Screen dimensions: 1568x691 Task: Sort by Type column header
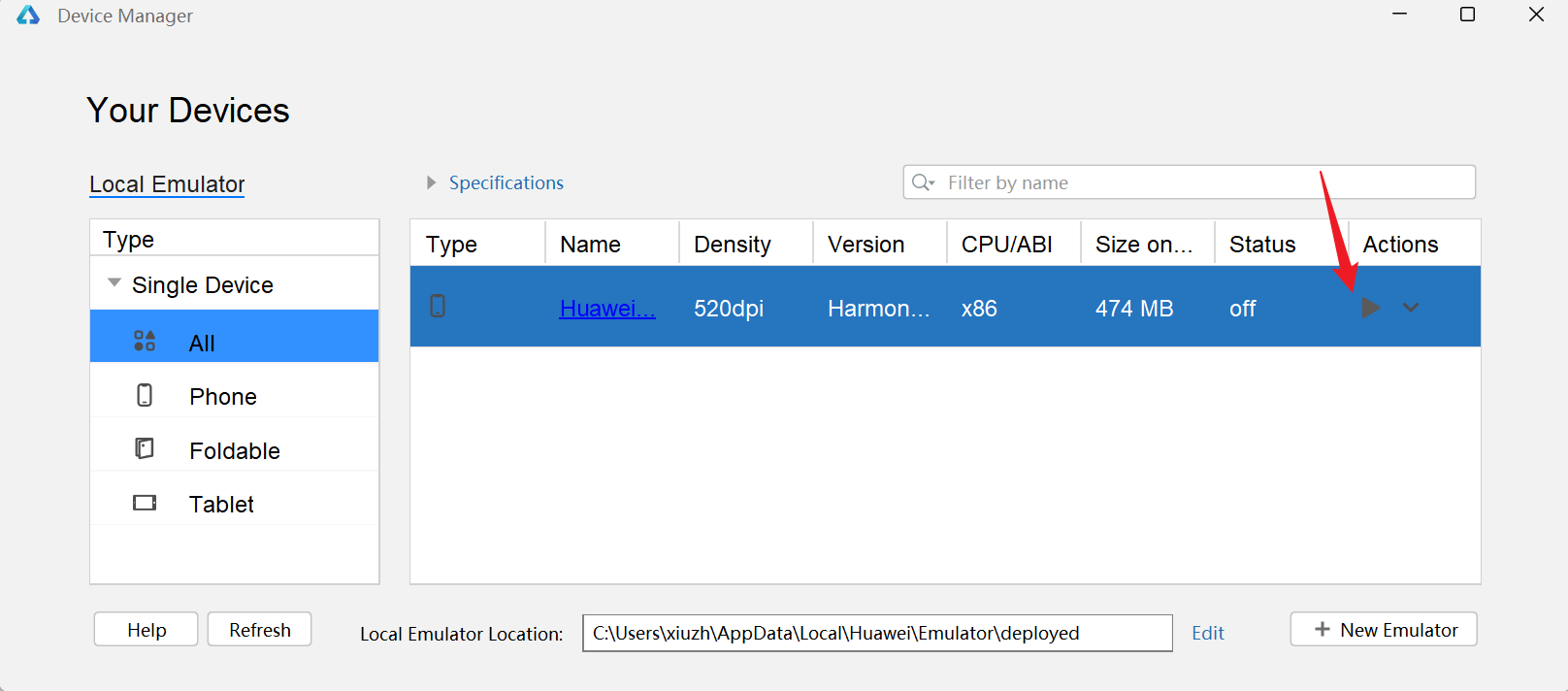[477, 243]
